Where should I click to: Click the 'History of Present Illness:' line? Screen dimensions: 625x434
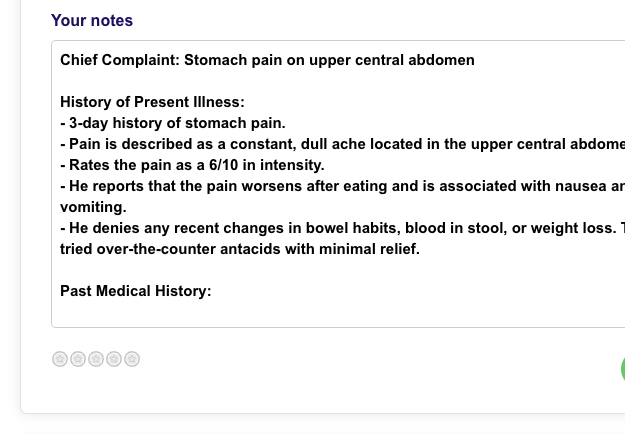[152, 102]
